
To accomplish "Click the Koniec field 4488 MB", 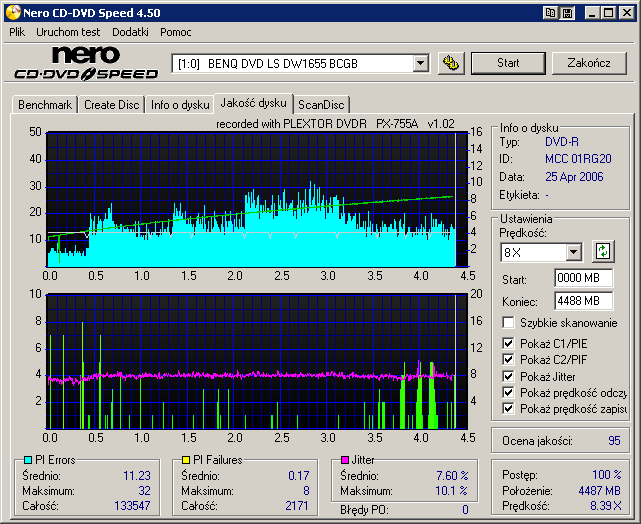I will pyautogui.click(x=583, y=301).
